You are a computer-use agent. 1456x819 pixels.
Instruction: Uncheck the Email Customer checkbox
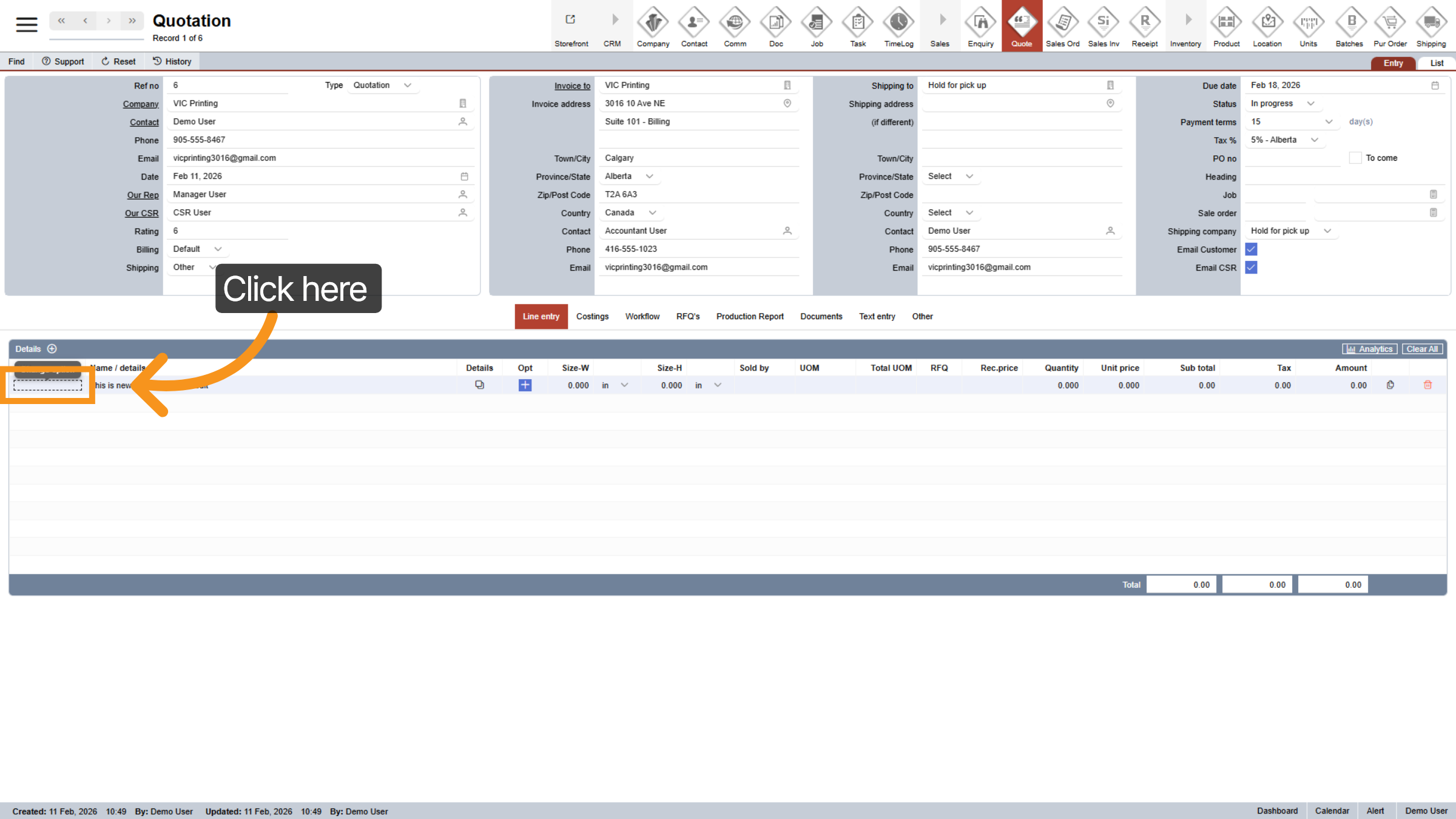[1251, 249]
